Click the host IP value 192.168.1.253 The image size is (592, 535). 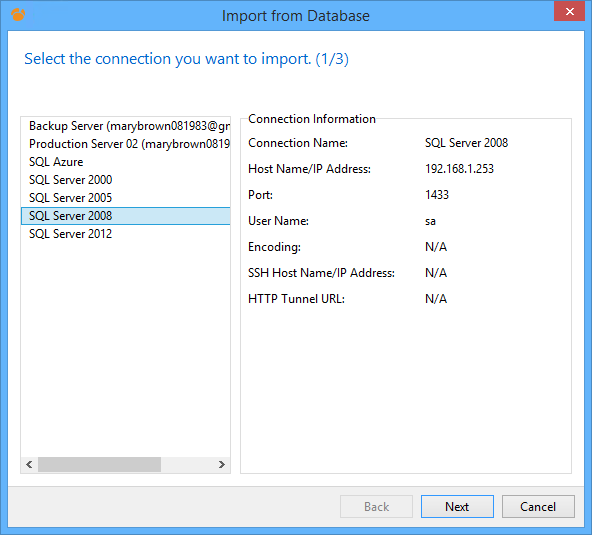click(x=459, y=169)
